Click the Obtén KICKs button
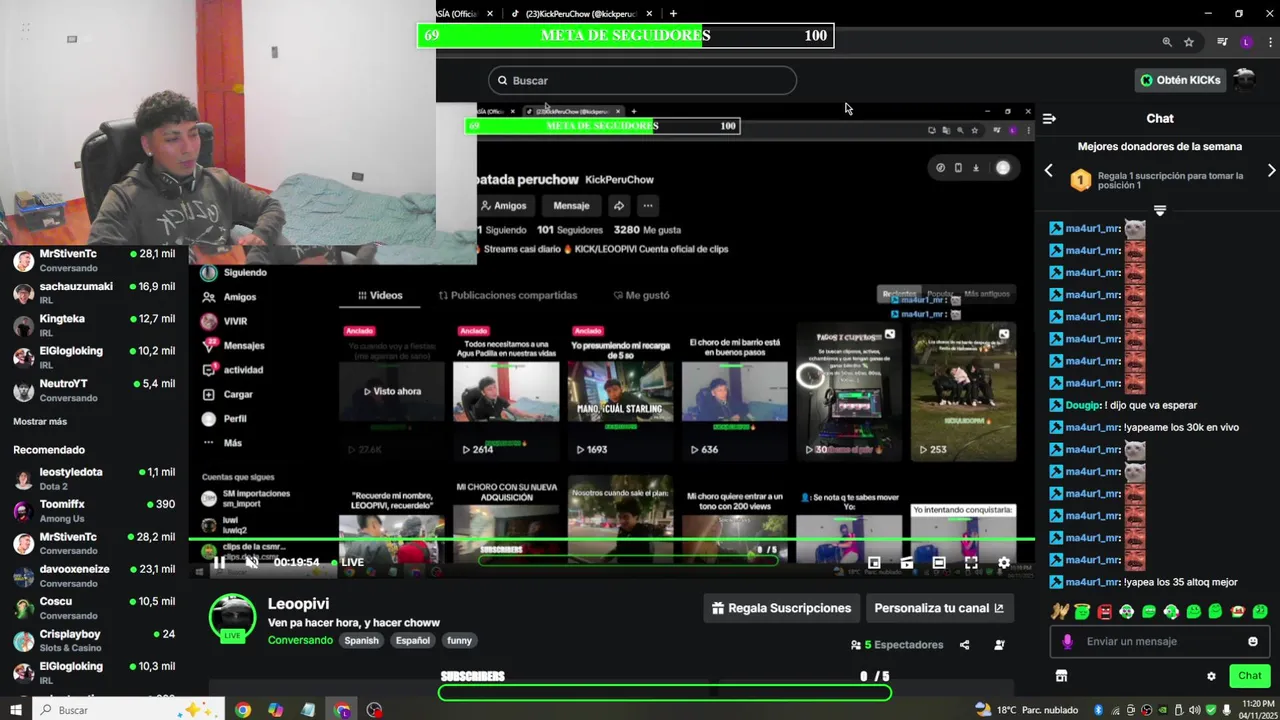Screen dimensions: 1280x720 (x=1181, y=80)
